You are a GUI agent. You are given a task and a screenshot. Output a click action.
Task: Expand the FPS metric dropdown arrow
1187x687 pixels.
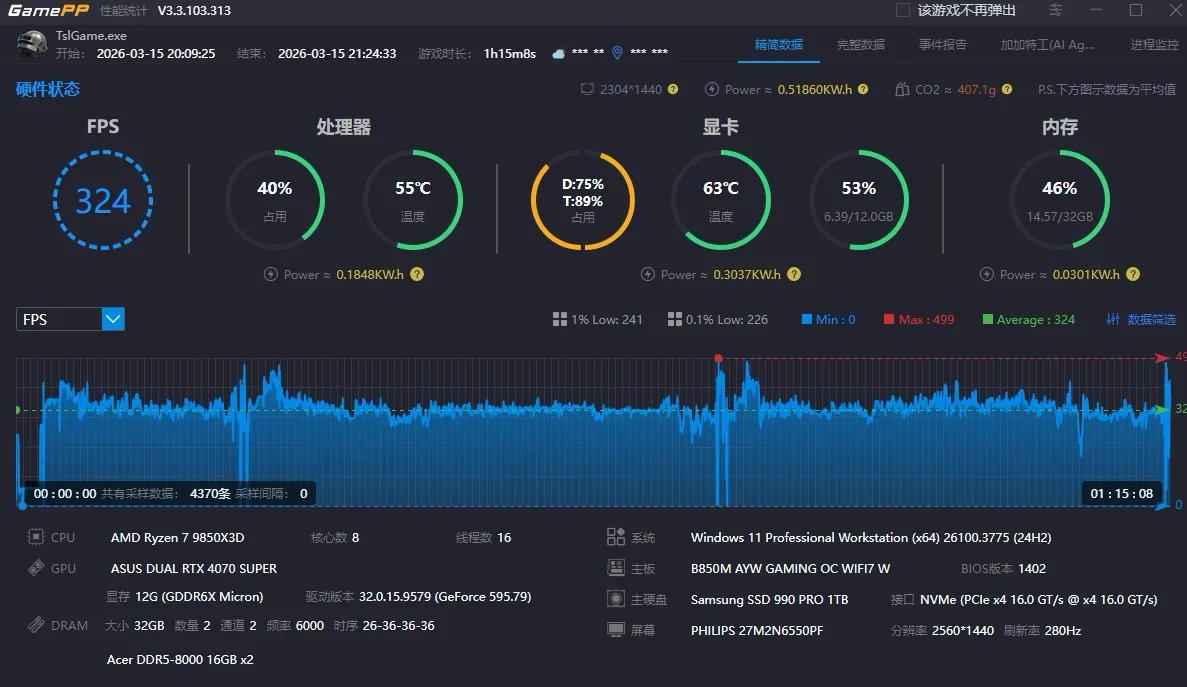point(113,319)
